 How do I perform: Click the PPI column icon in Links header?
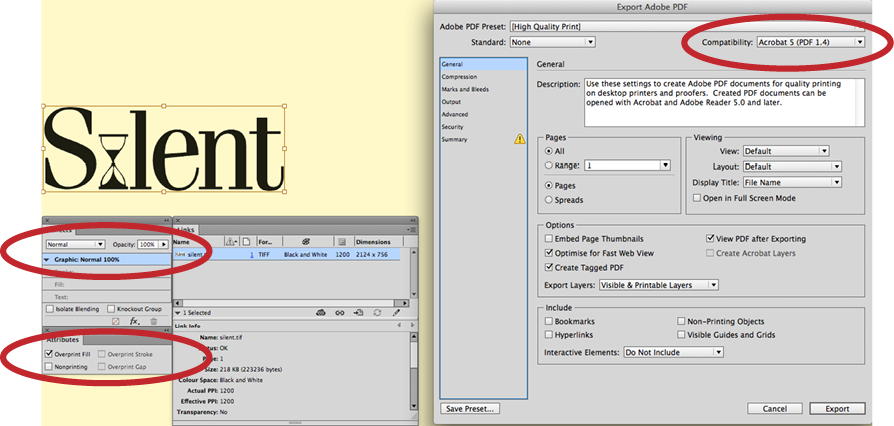(x=342, y=242)
